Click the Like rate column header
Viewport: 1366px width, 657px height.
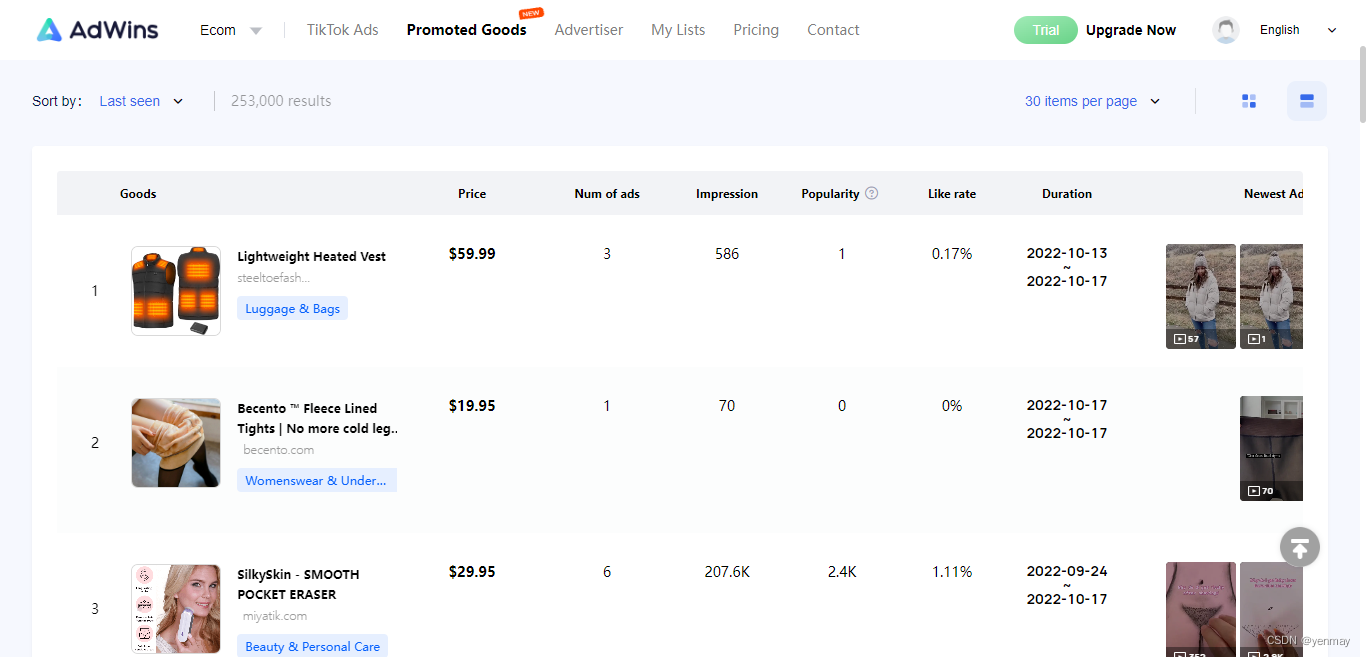click(x=952, y=194)
